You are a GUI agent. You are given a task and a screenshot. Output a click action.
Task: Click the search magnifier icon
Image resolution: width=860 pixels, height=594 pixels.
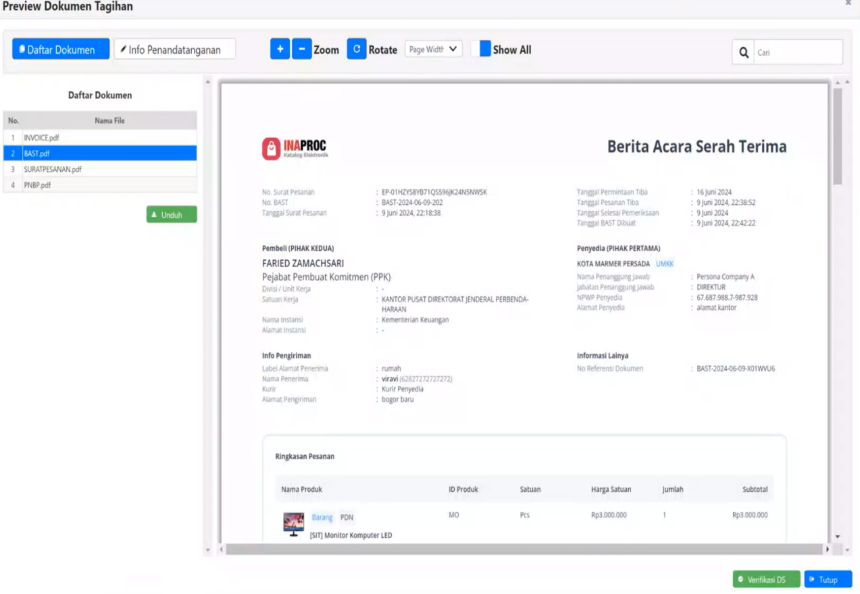pos(743,52)
